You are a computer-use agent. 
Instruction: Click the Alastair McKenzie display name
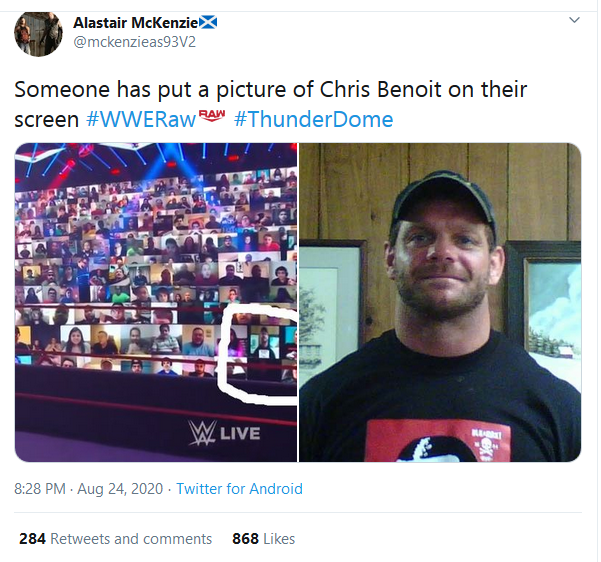click(136, 23)
